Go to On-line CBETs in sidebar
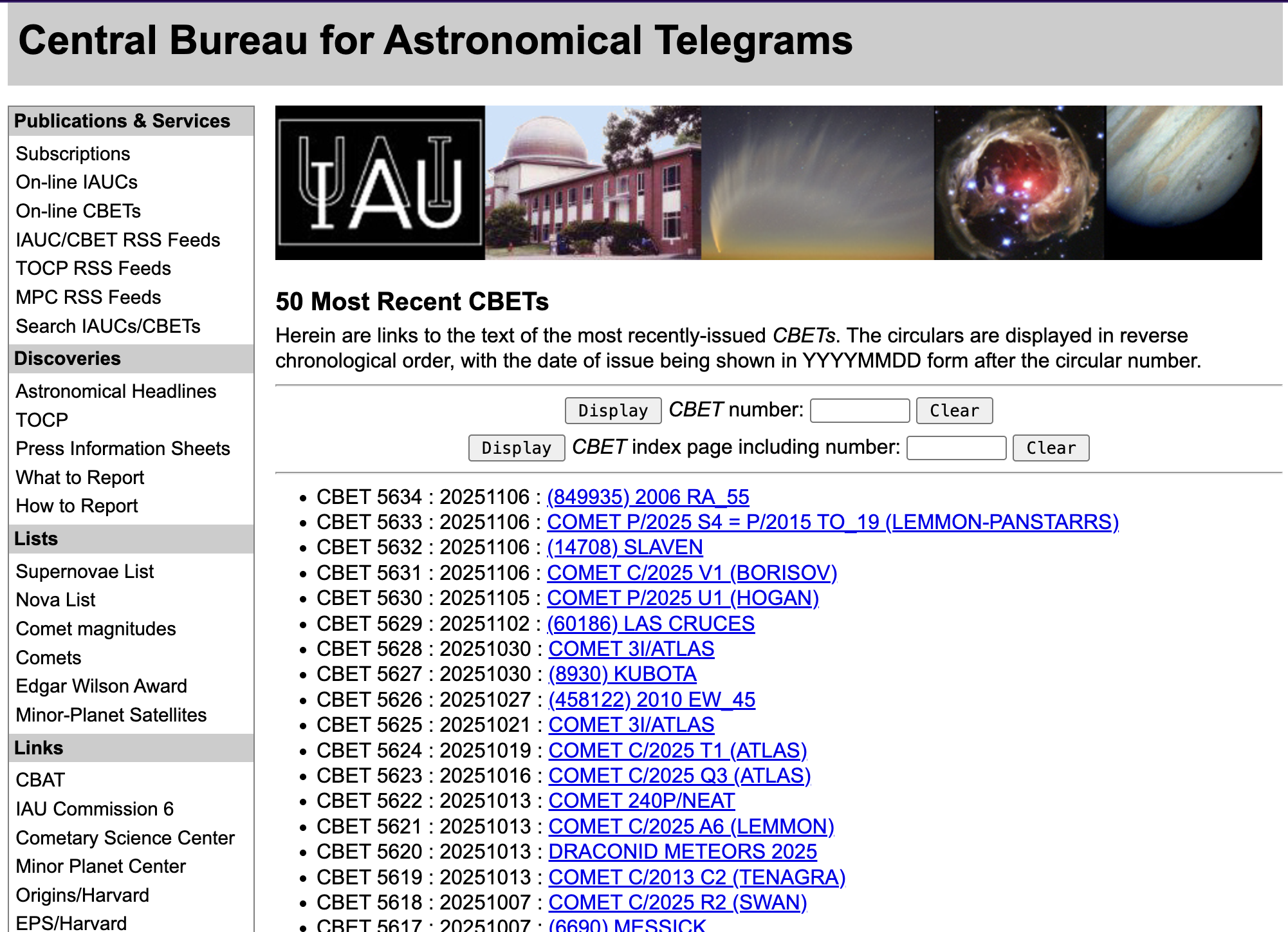 78,211
